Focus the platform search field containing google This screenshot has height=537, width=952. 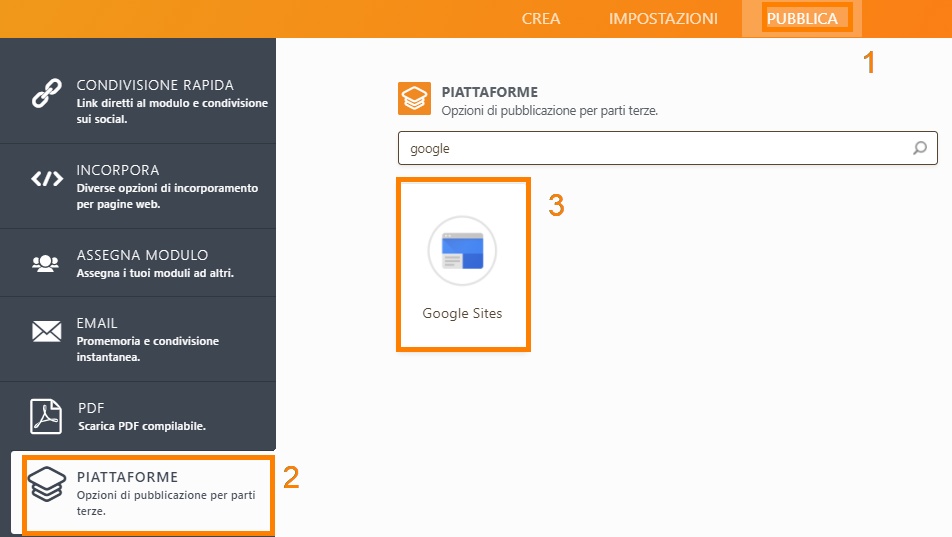pyautogui.click(x=650, y=148)
